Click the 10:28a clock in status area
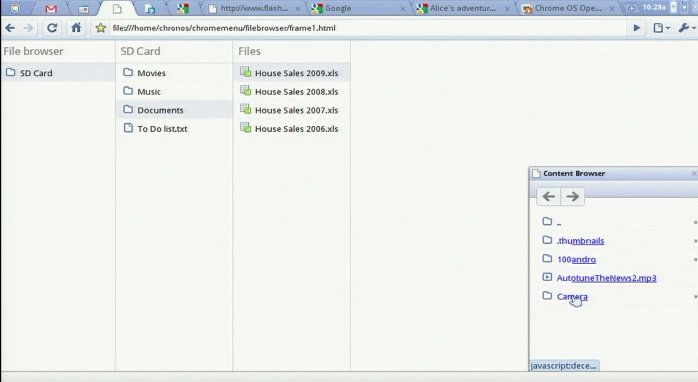698x382 pixels. 654,7
